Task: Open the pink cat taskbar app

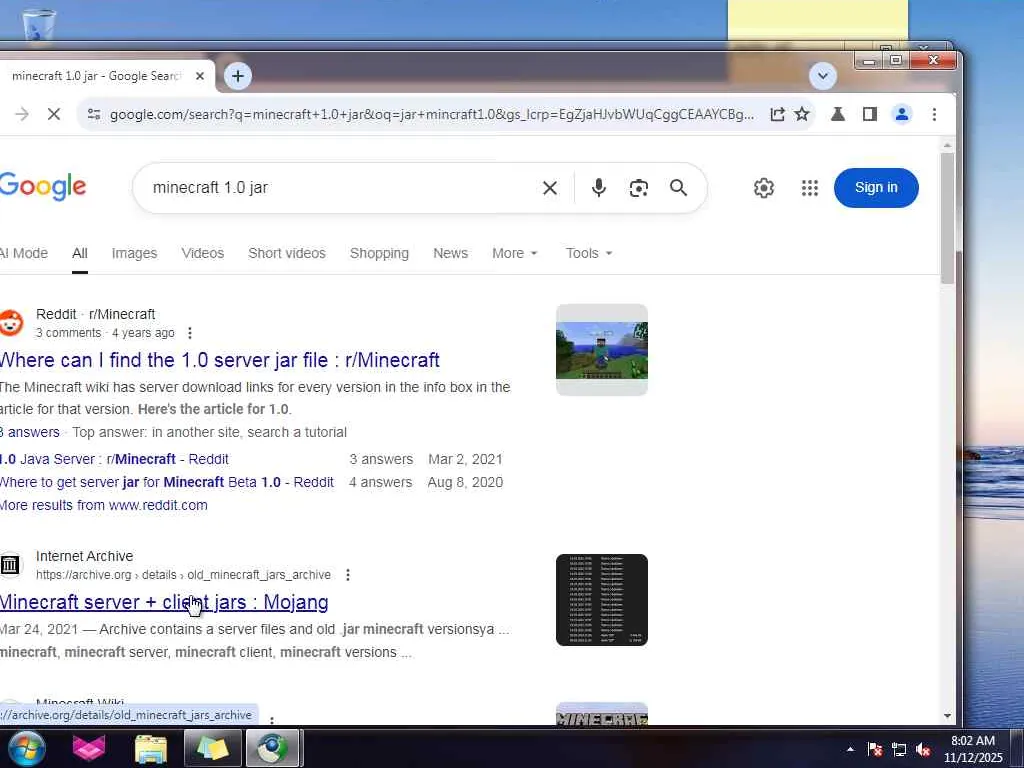Action: [x=89, y=748]
